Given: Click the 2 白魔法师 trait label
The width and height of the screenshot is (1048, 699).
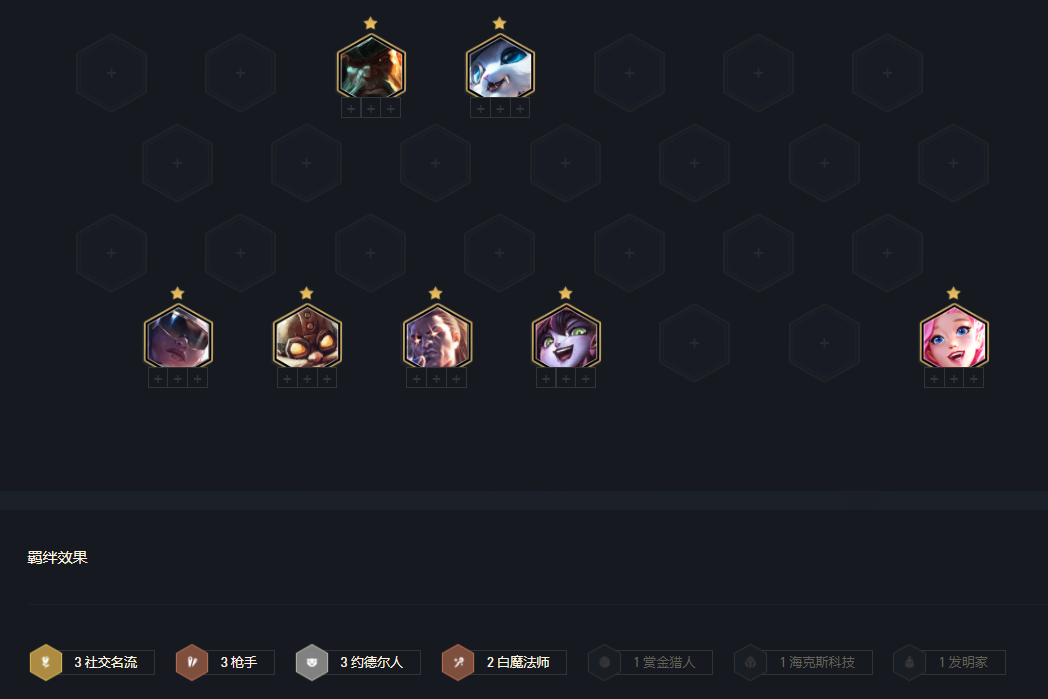Looking at the screenshot, I should [x=518, y=662].
